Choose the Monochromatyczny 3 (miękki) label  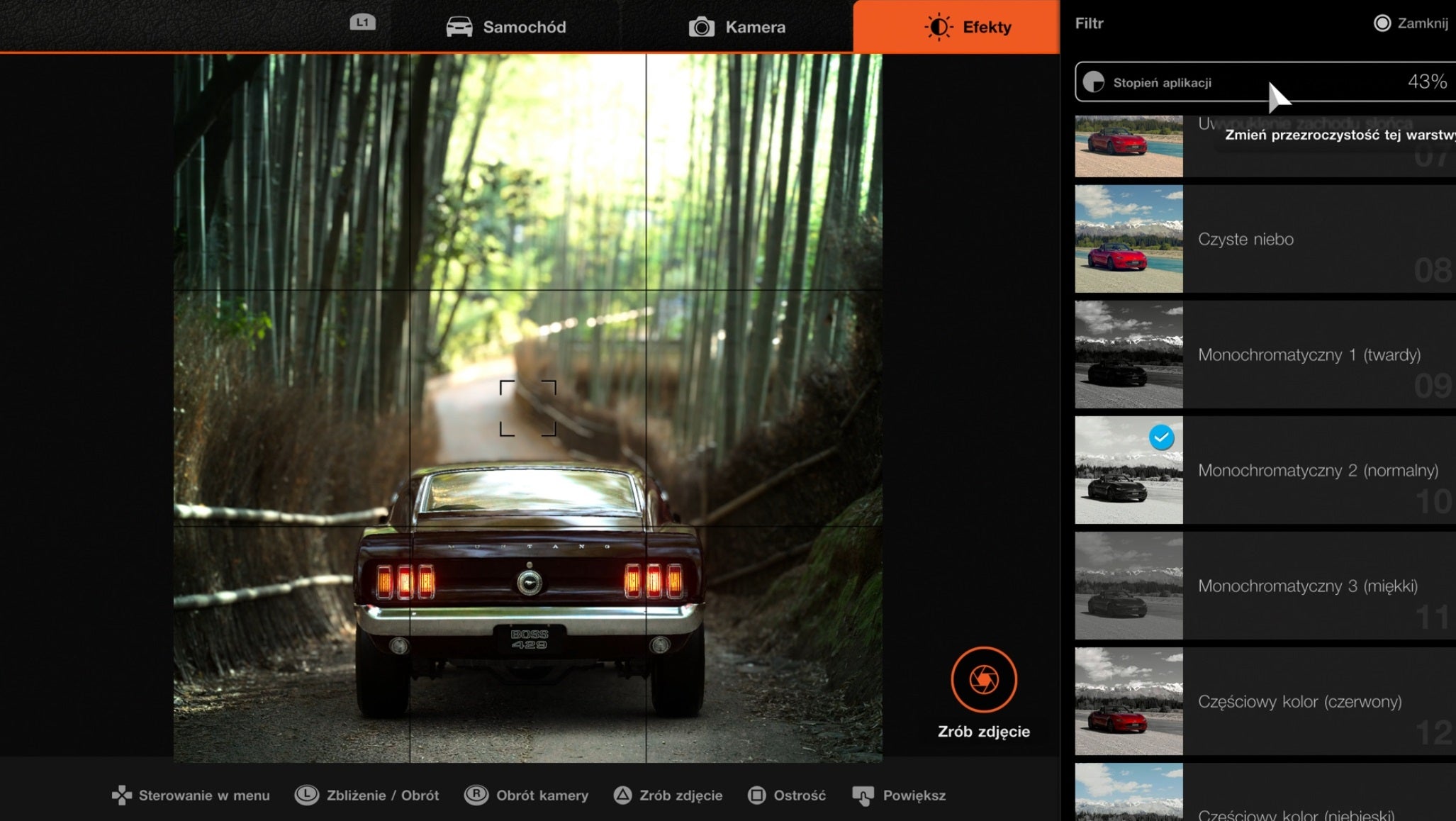click(1308, 586)
